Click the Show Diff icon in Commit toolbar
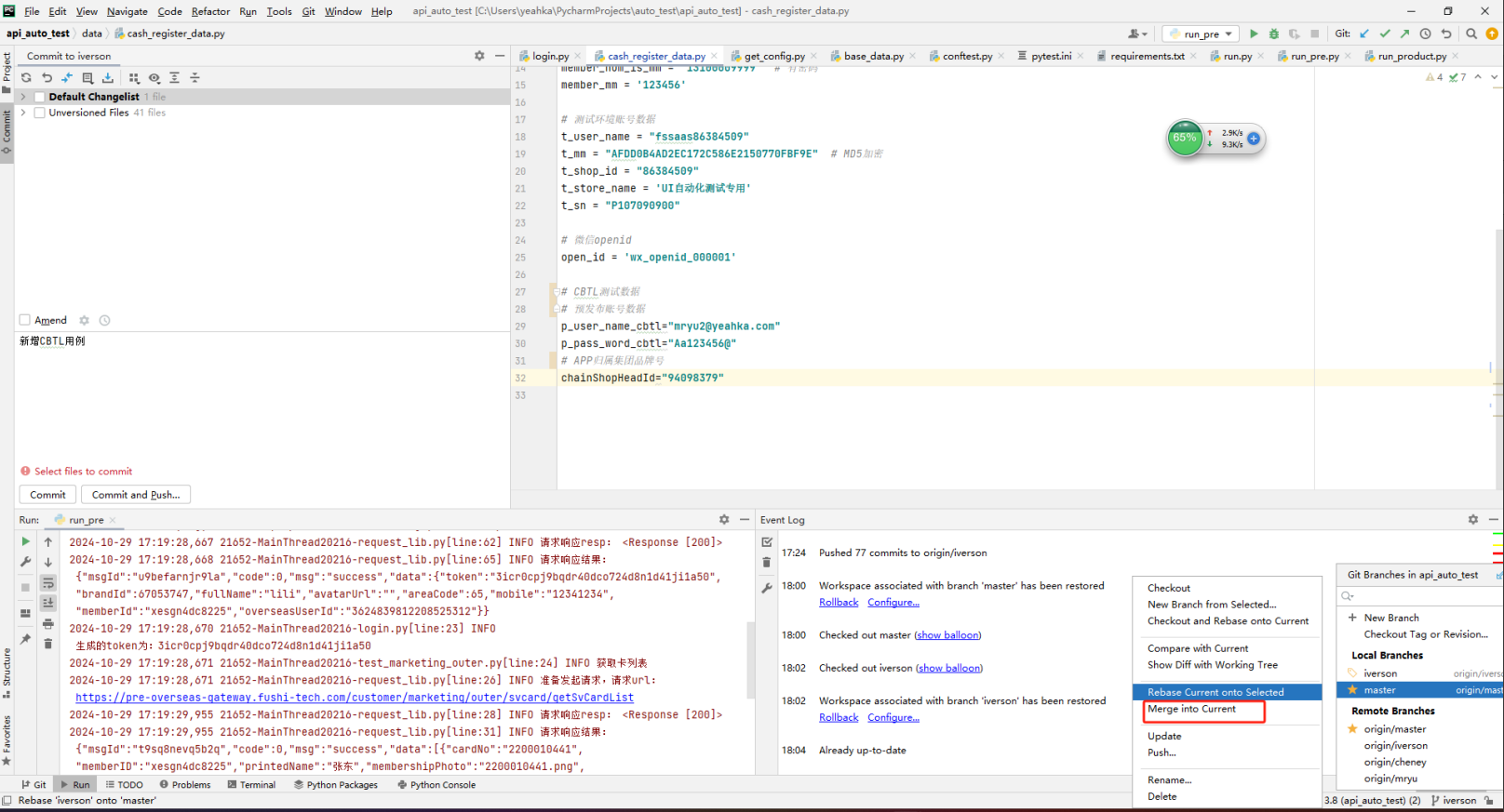Image resolution: width=1504 pixels, height=812 pixels. click(x=67, y=78)
